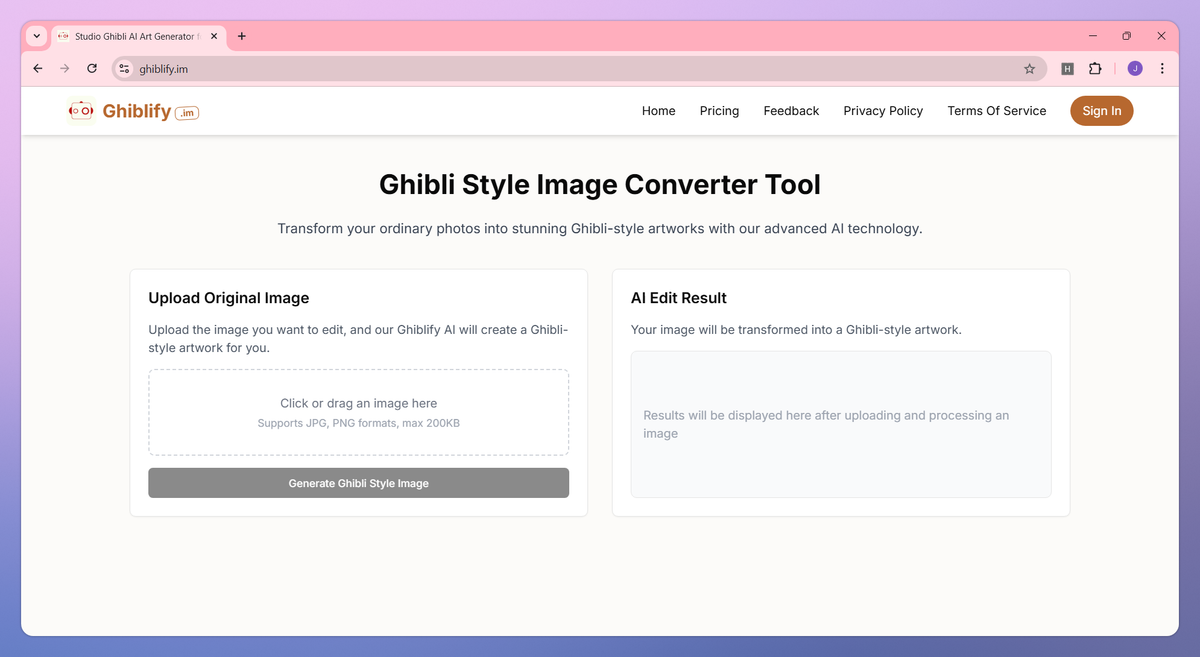Click the 'Upload Original Image' heading
This screenshot has height=657, width=1200.
[x=229, y=298]
